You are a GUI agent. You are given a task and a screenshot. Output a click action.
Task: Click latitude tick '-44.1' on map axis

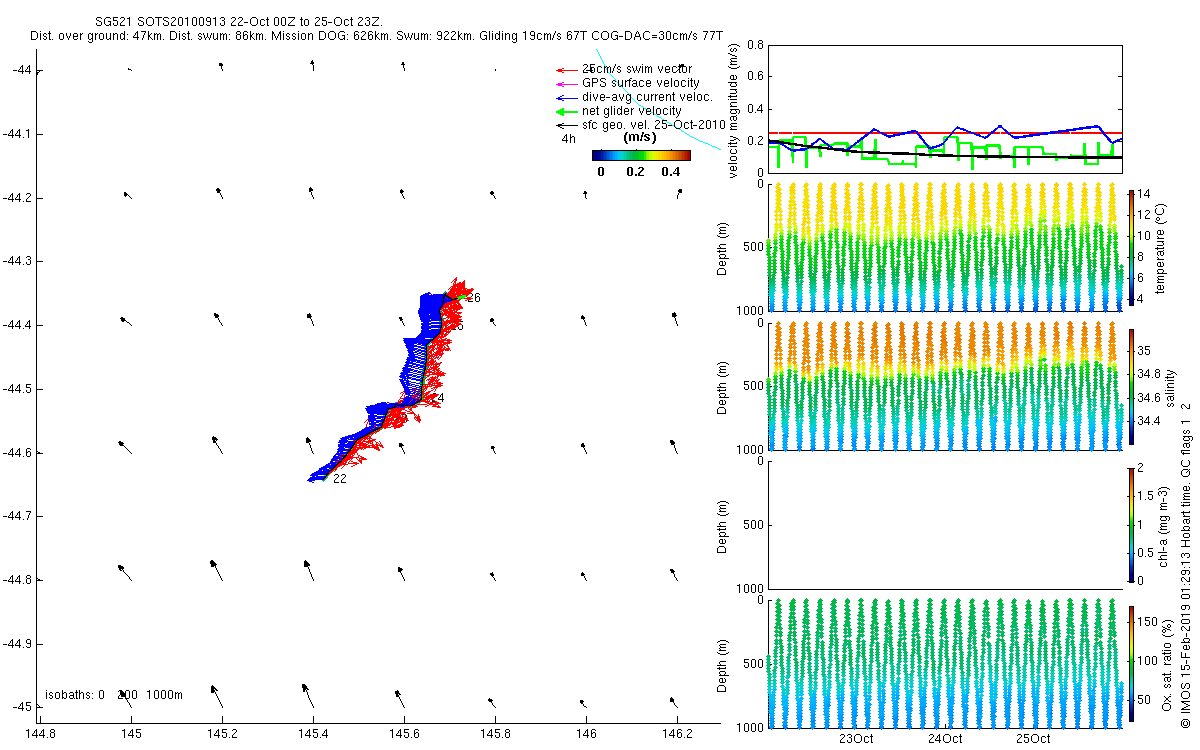[17, 133]
